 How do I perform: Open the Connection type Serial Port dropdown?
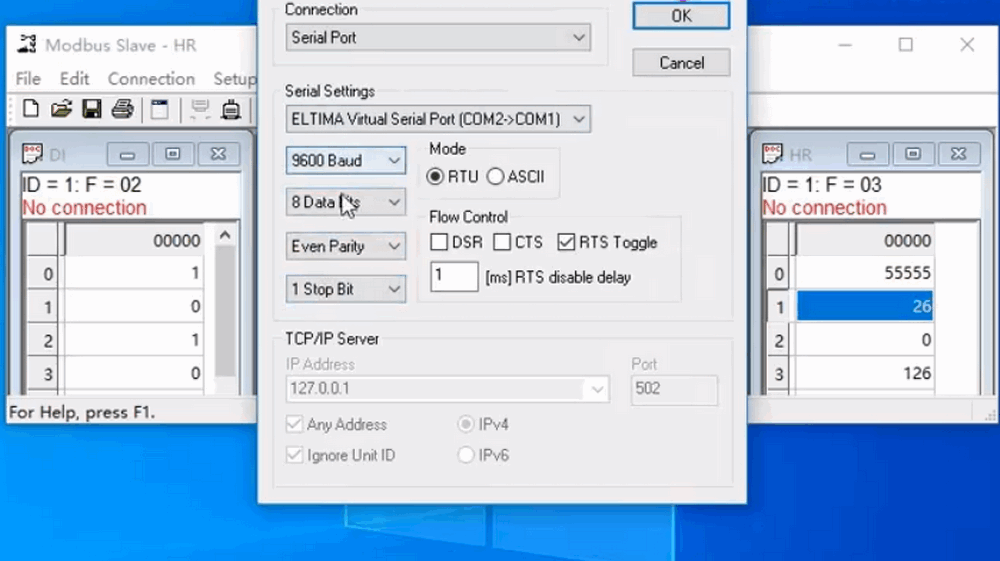coord(438,38)
